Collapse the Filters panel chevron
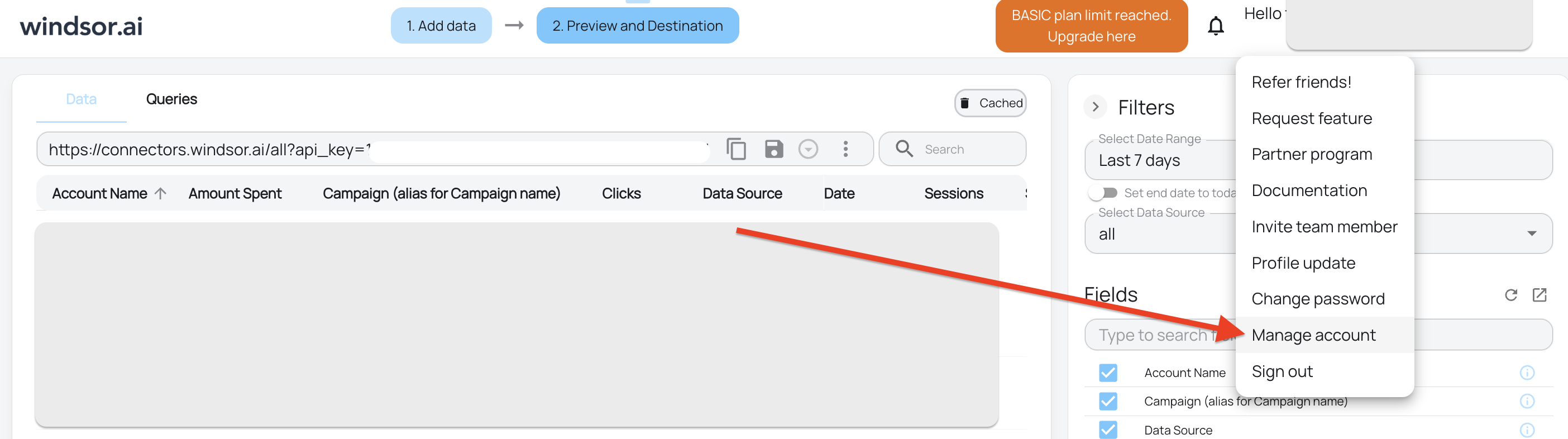This screenshot has width=1568, height=439. point(1095,107)
